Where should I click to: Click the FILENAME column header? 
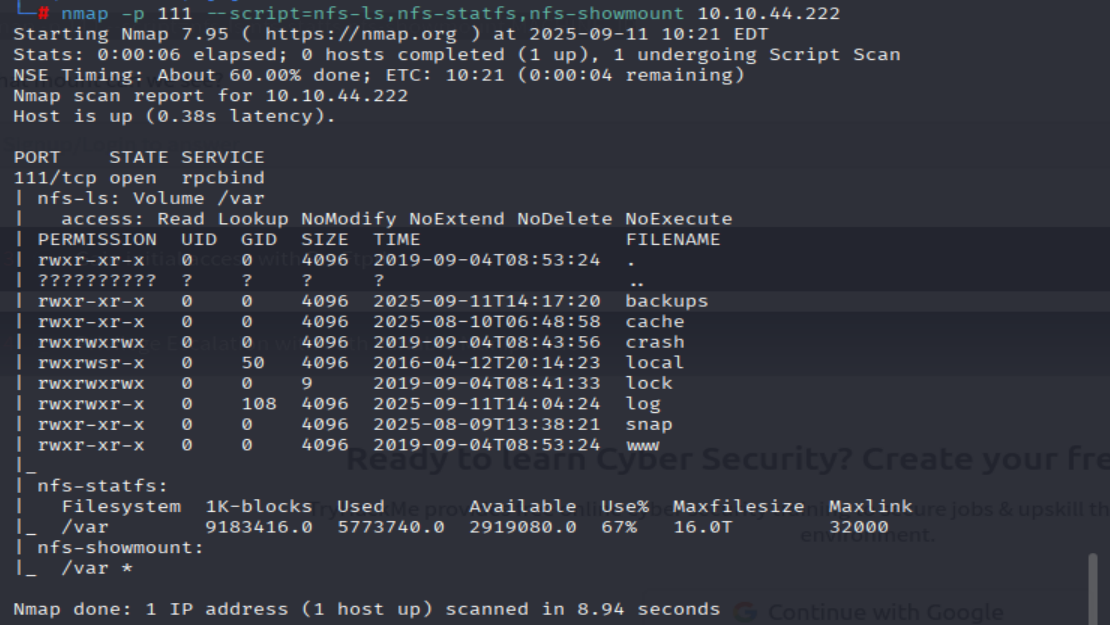coord(672,240)
